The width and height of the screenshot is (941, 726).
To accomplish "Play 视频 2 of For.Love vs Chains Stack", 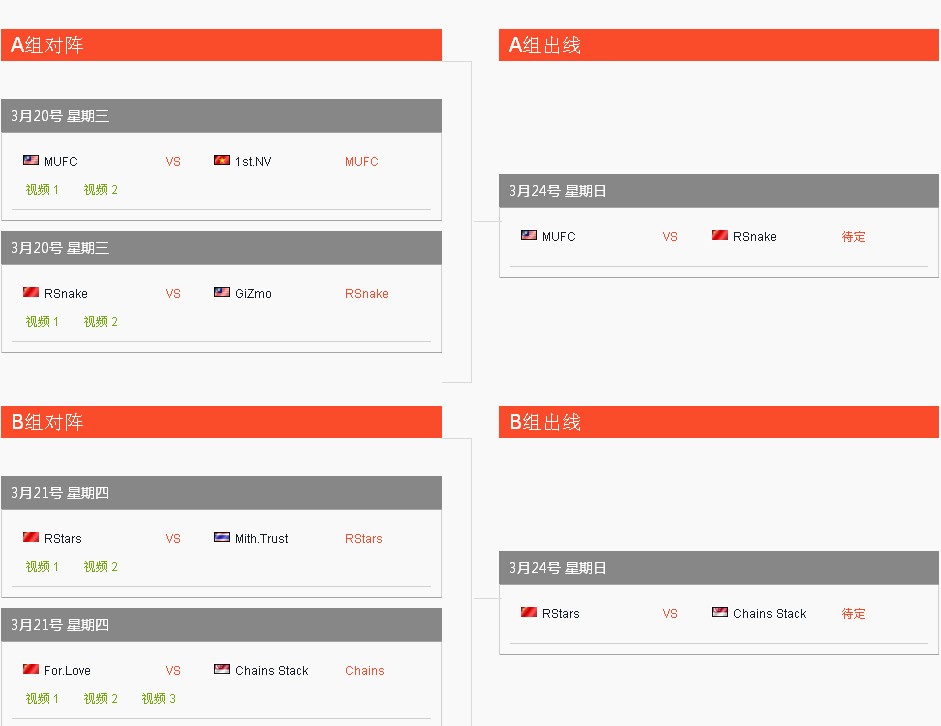I will pyautogui.click(x=101, y=699).
